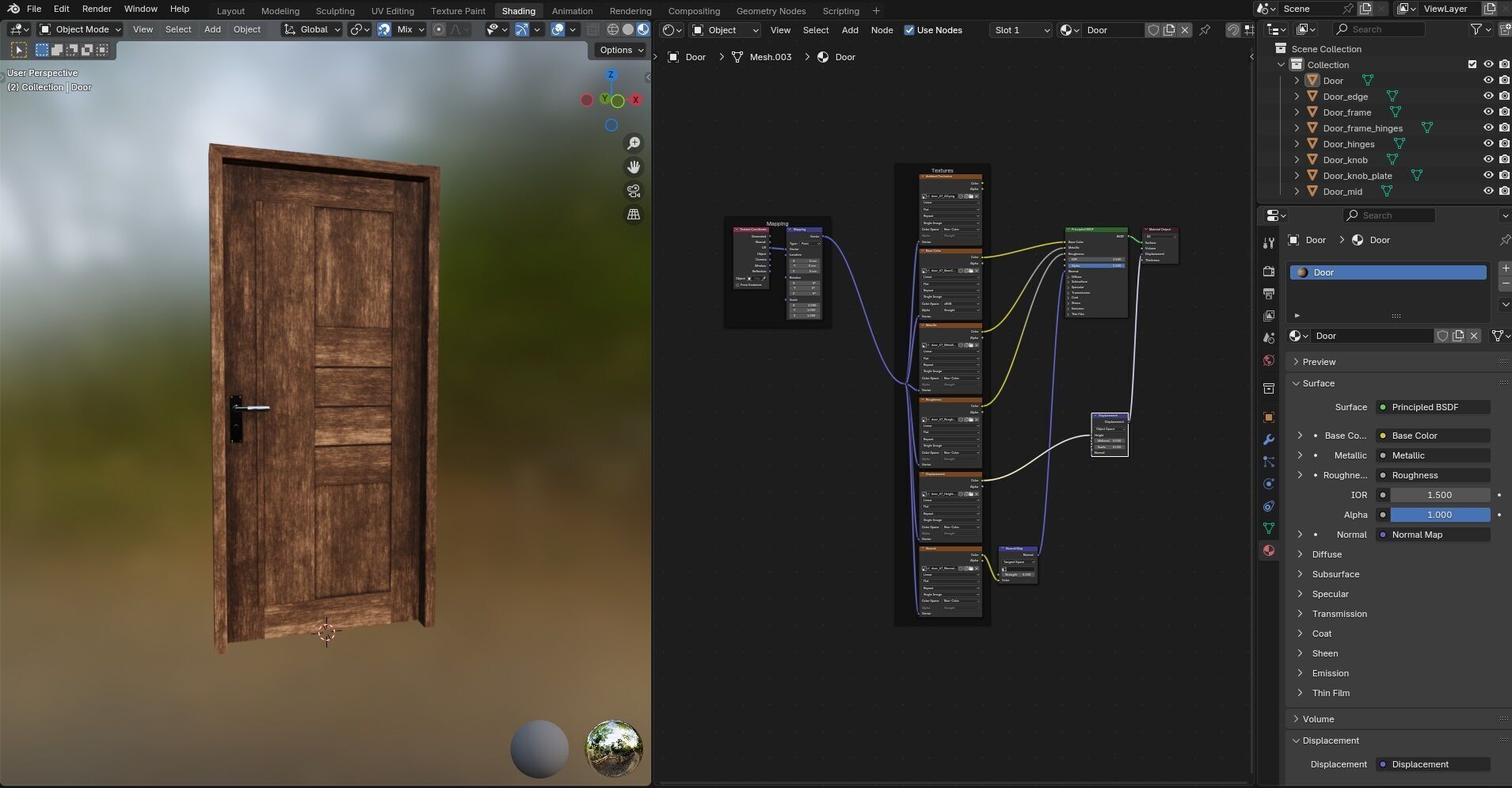Open the Object Mode dropdown
1512x788 pixels.
(x=80, y=29)
